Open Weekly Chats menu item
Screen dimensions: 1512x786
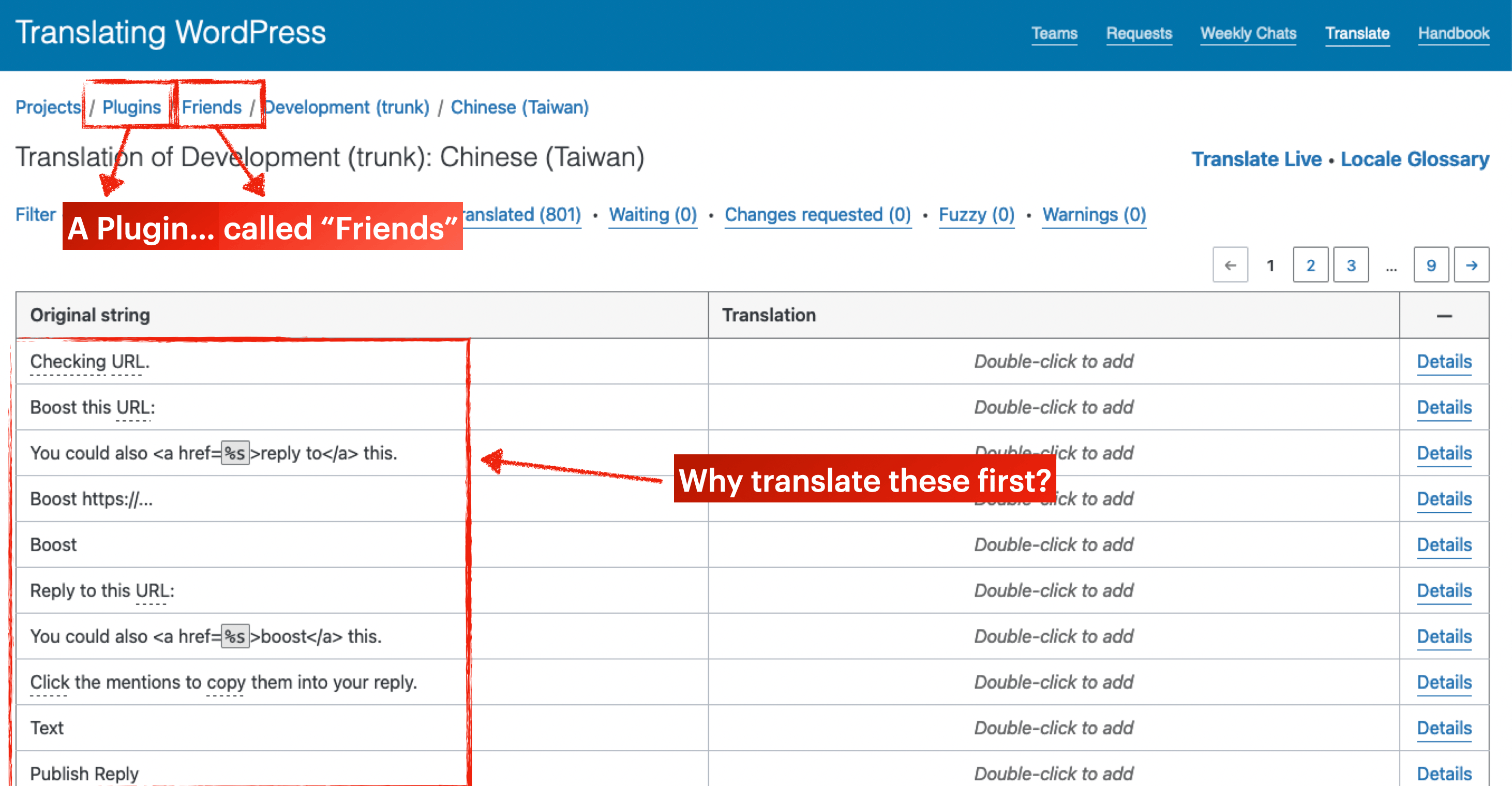[1248, 34]
